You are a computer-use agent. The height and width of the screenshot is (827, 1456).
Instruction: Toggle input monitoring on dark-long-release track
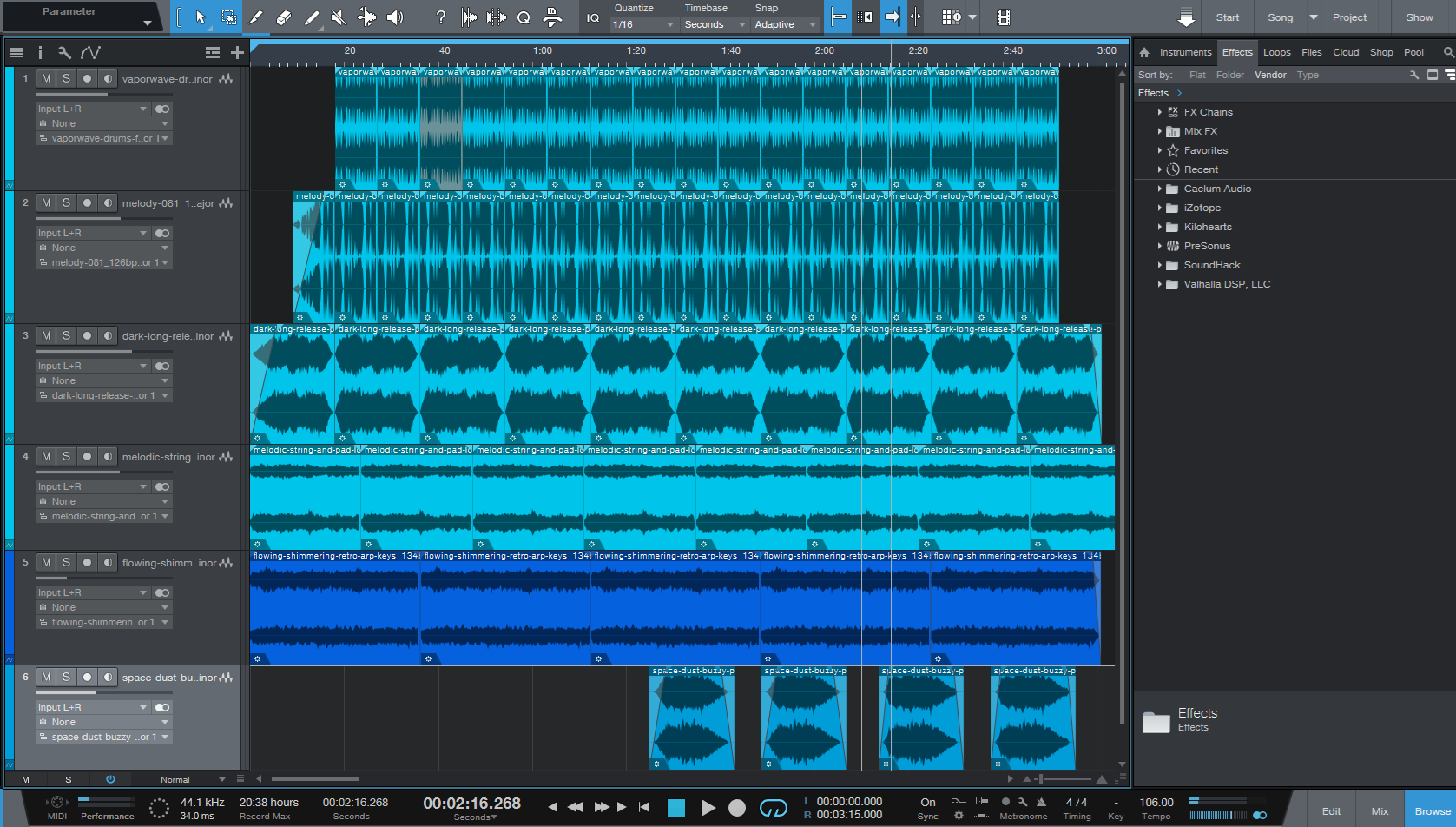point(108,335)
